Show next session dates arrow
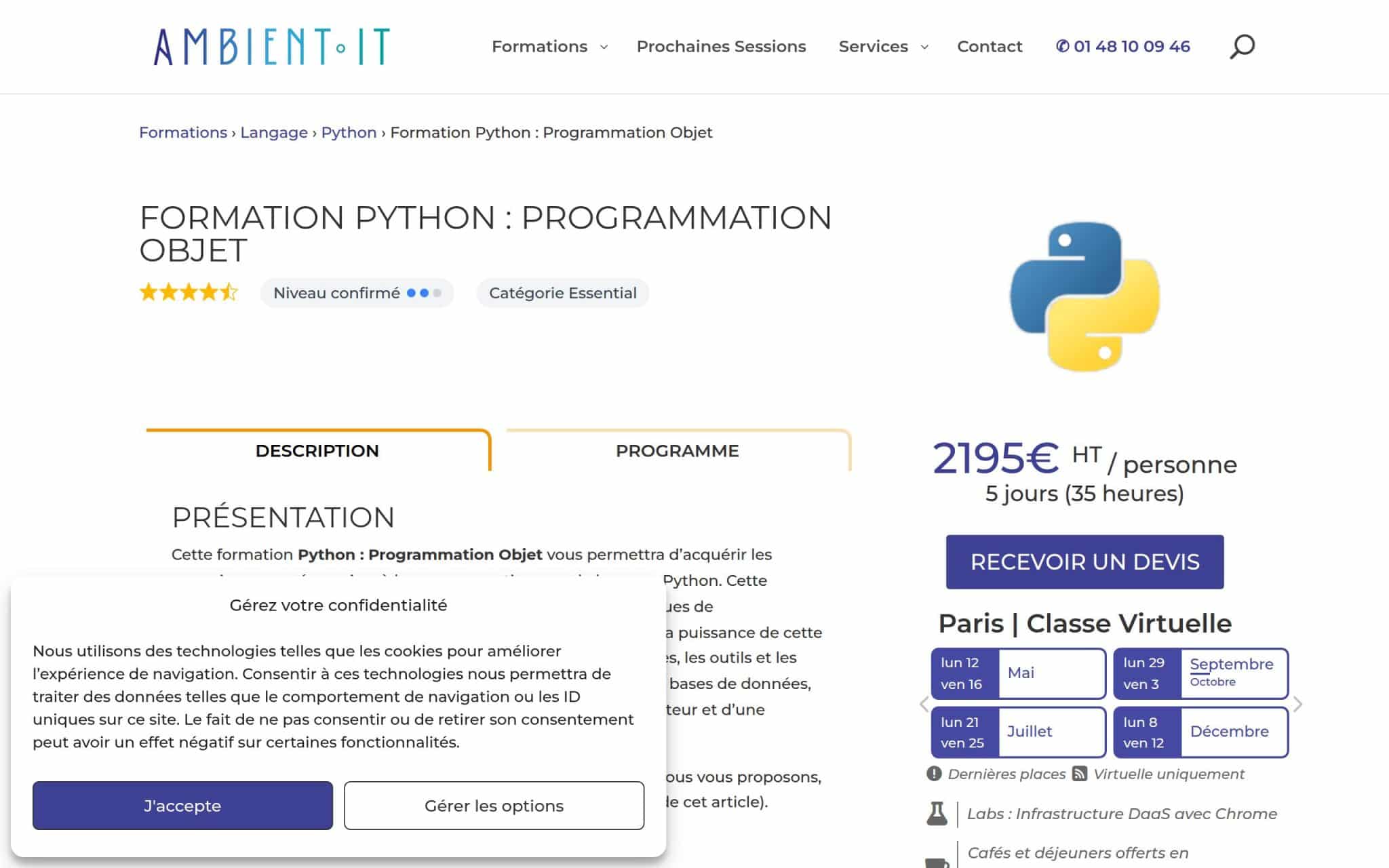Image resolution: width=1389 pixels, height=868 pixels. (1297, 704)
